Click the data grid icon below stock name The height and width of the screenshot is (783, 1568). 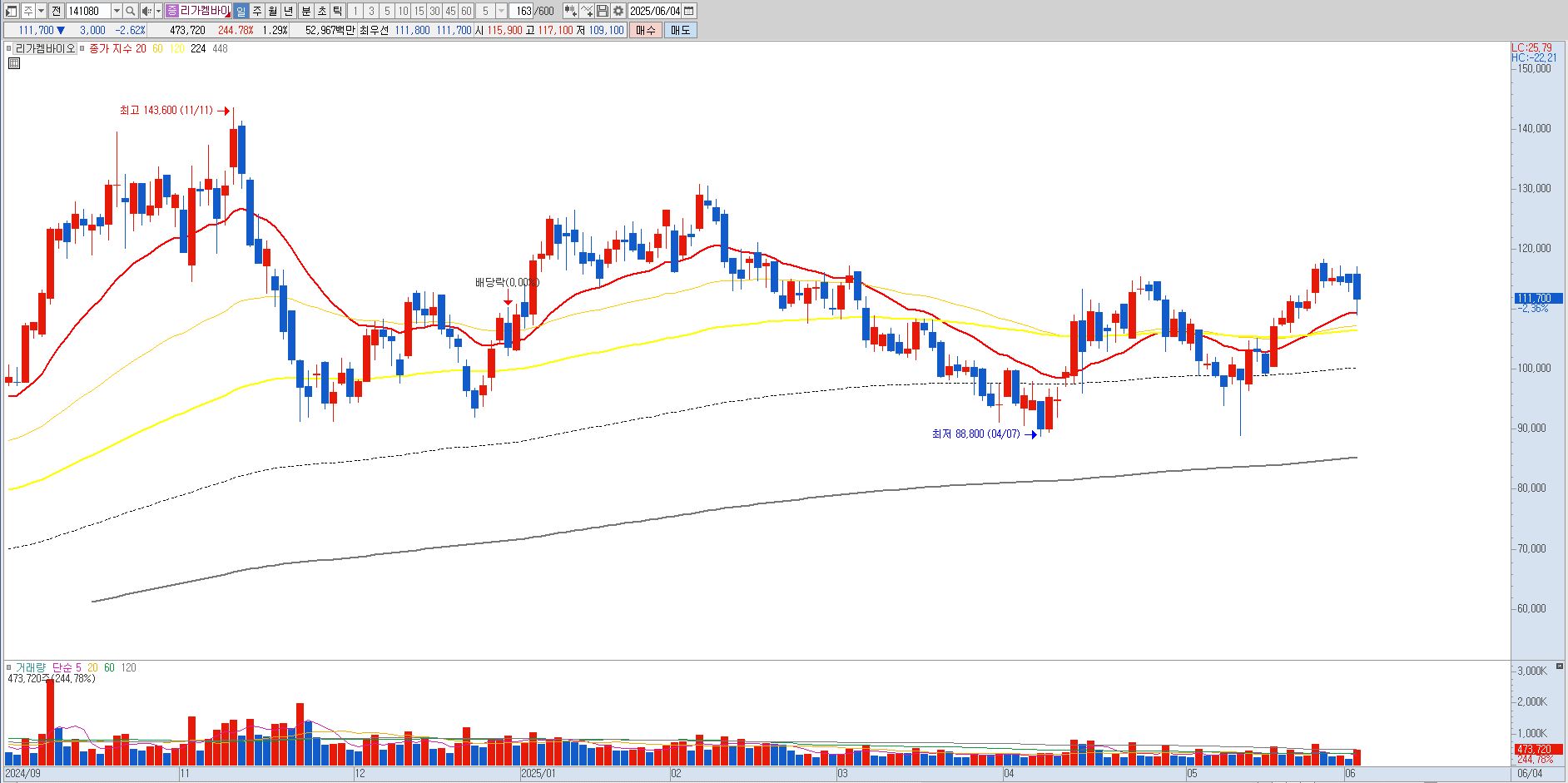[x=13, y=62]
